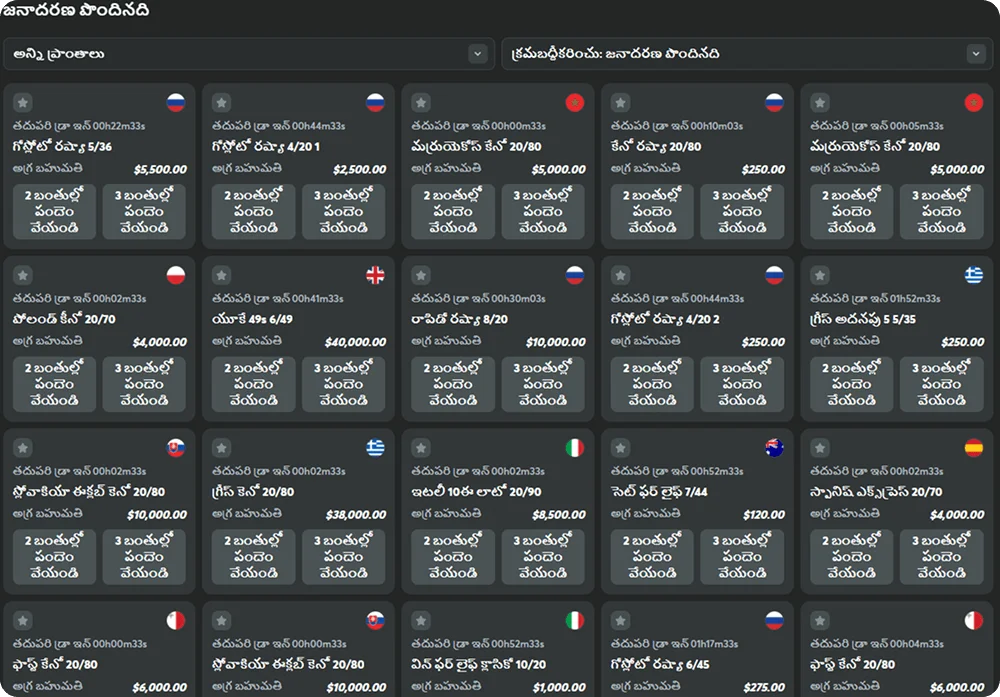Click the title సెట్ ఫర్ లైఫ్ 7/44

659,492
